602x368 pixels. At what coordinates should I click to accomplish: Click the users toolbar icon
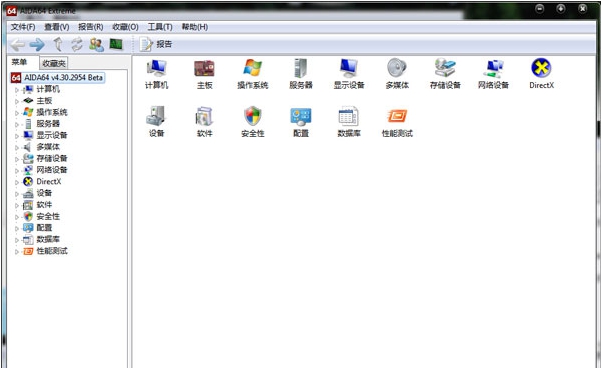[96, 45]
